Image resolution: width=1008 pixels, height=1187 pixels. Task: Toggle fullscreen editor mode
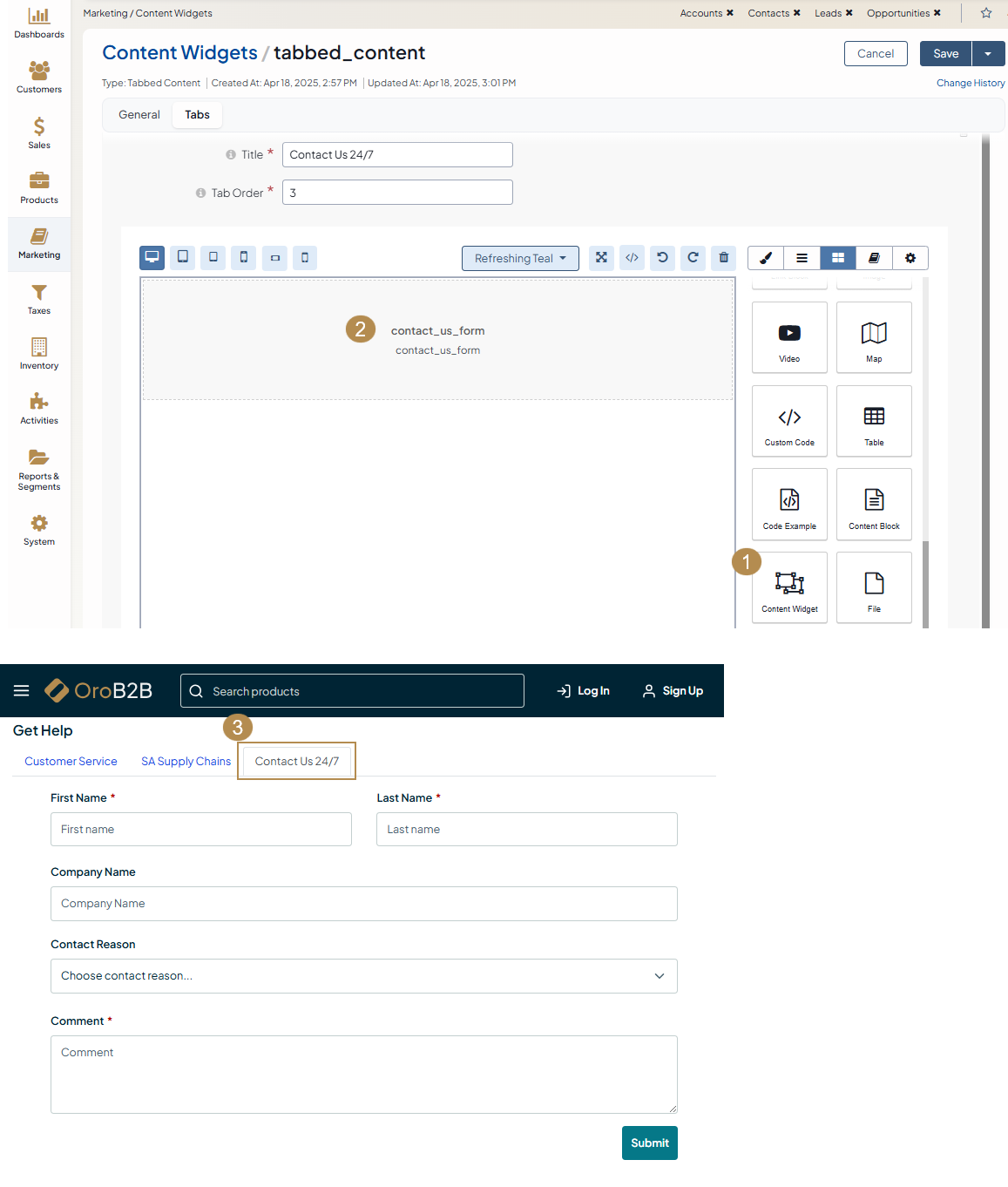601,258
